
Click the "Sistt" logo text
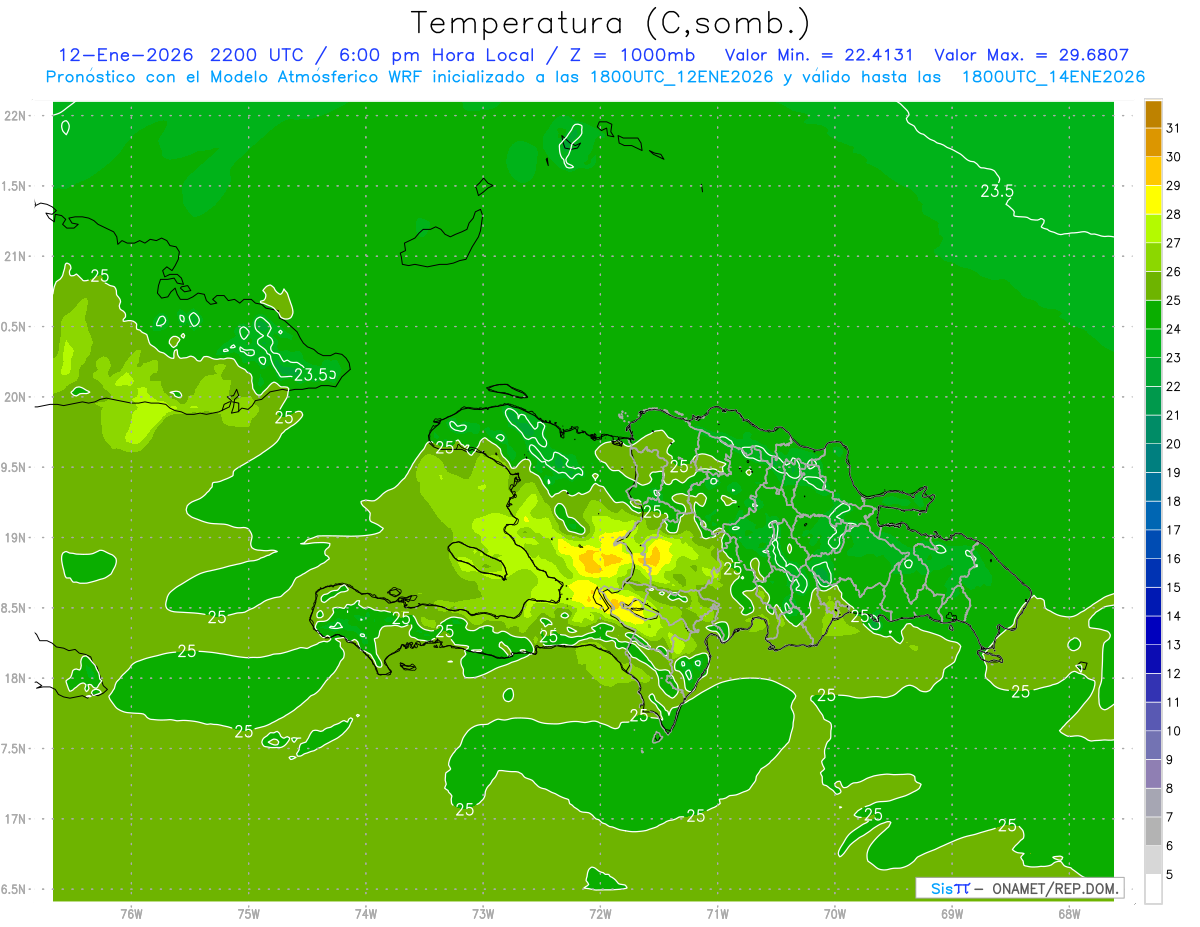pos(950,888)
